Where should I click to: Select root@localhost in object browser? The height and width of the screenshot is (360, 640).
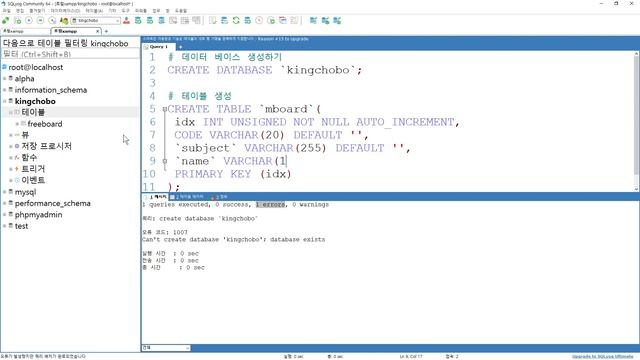point(36,67)
